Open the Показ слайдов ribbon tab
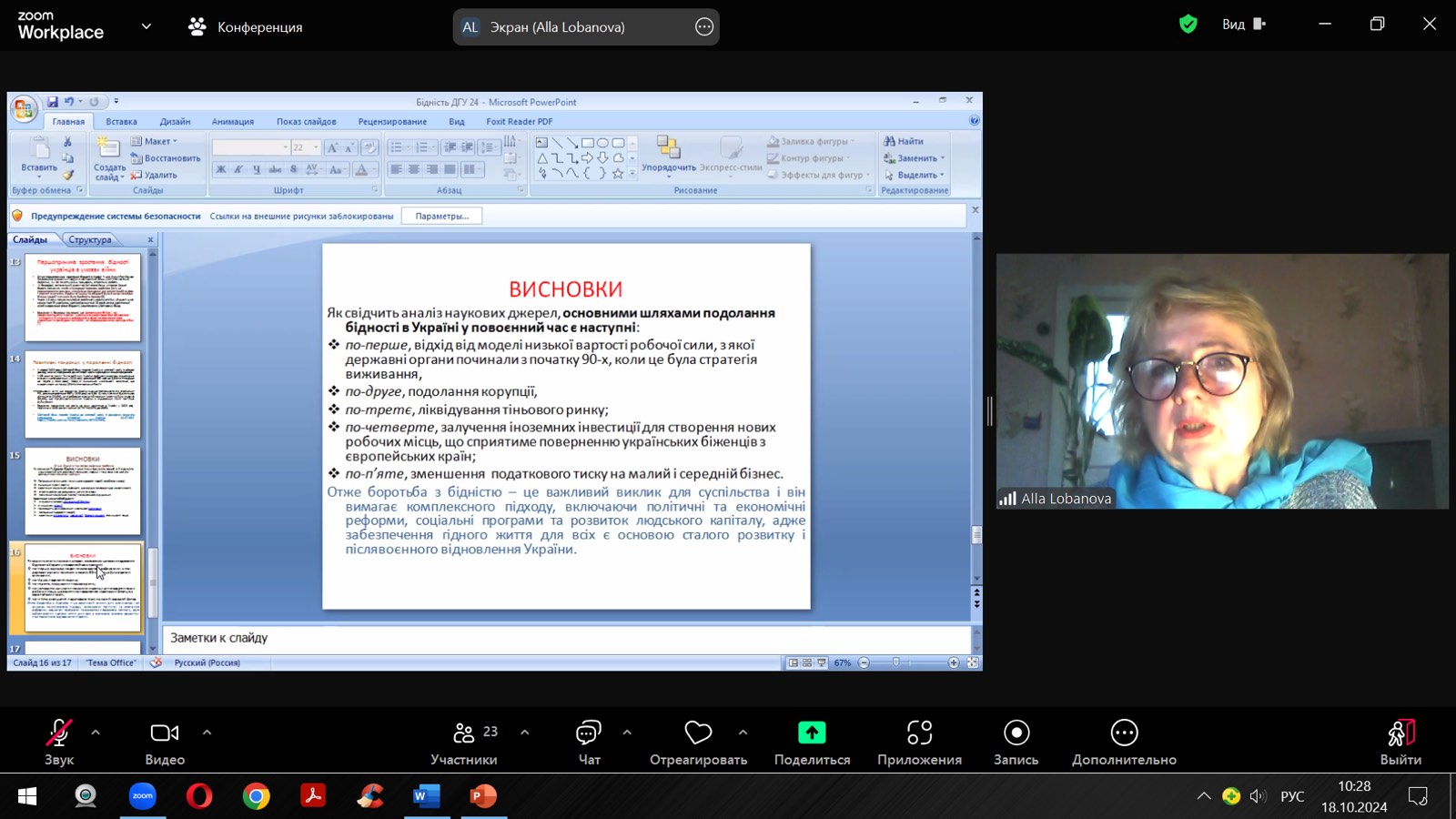The height and width of the screenshot is (819, 1456). pyautogui.click(x=307, y=121)
